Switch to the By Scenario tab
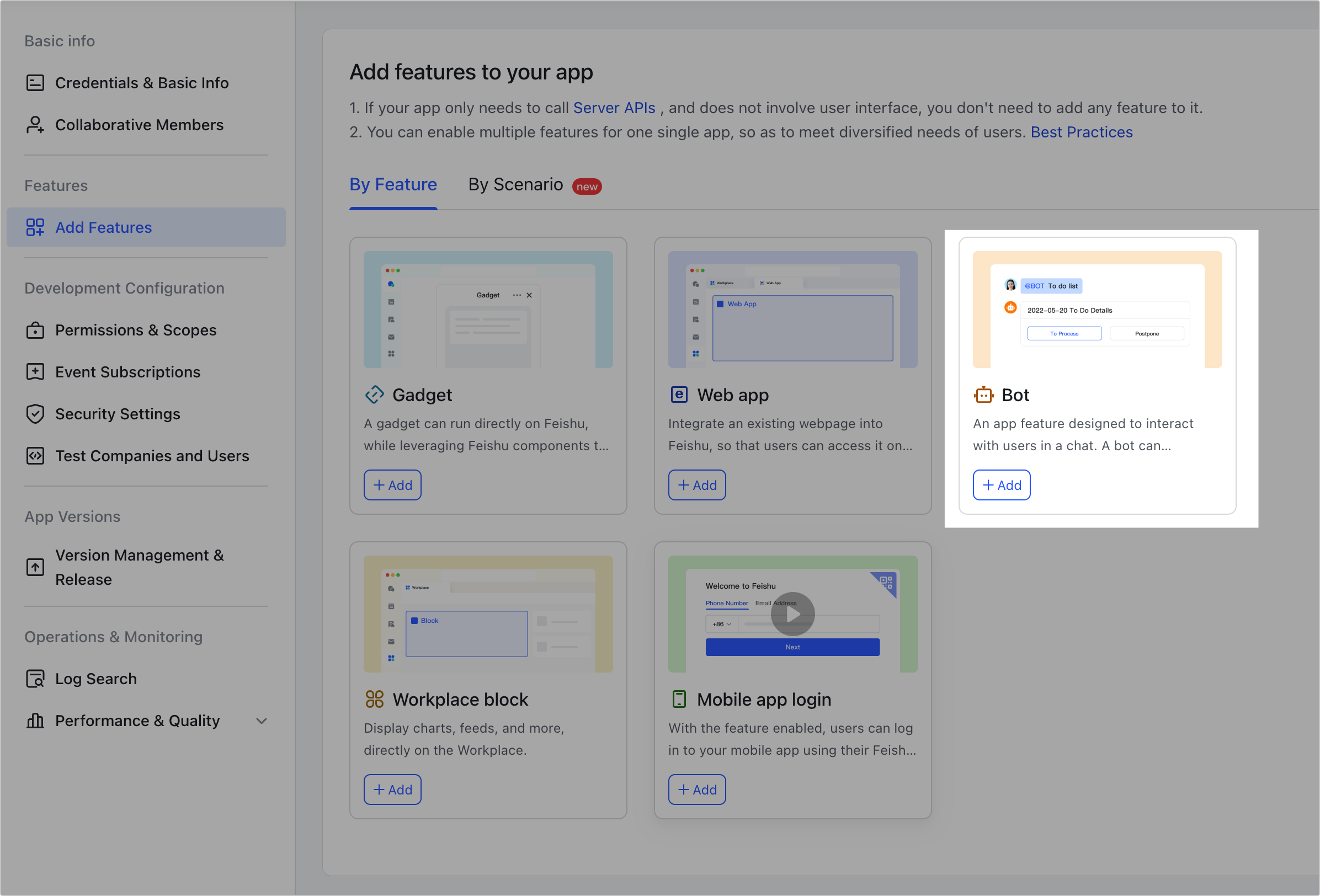Image resolution: width=1320 pixels, height=896 pixels. pyautogui.click(x=515, y=185)
